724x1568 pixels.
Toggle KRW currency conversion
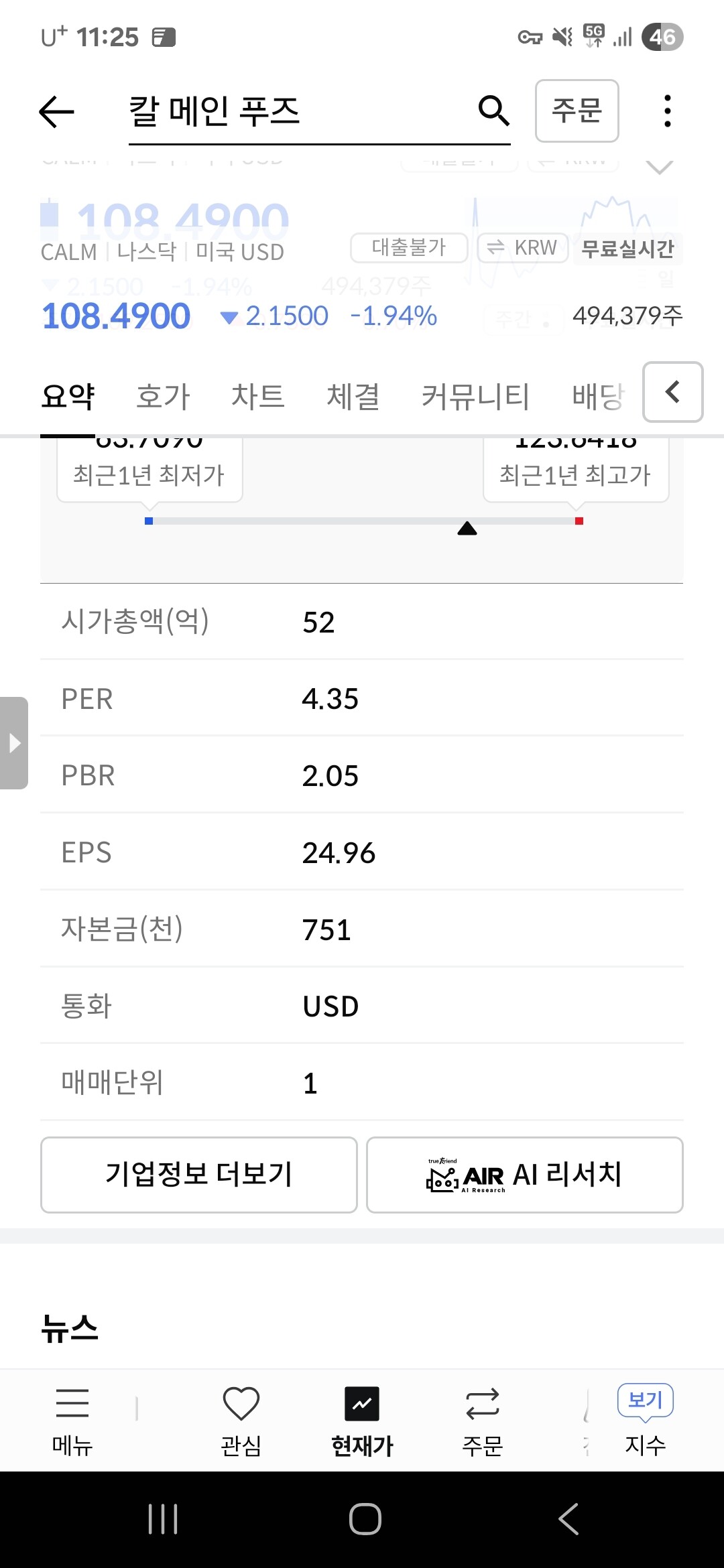[x=523, y=248]
